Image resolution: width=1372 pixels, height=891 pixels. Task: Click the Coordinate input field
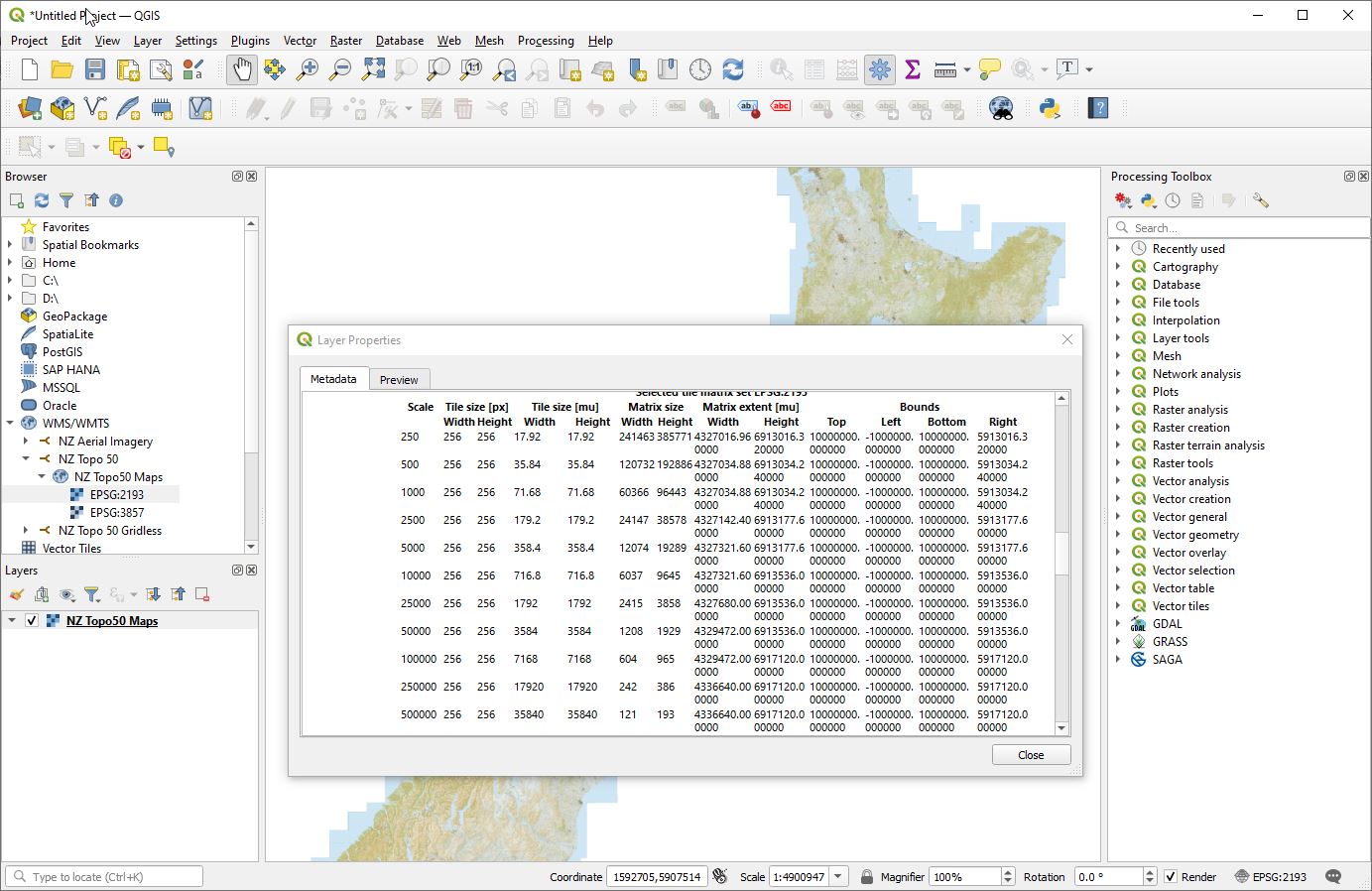pyautogui.click(x=657, y=877)
